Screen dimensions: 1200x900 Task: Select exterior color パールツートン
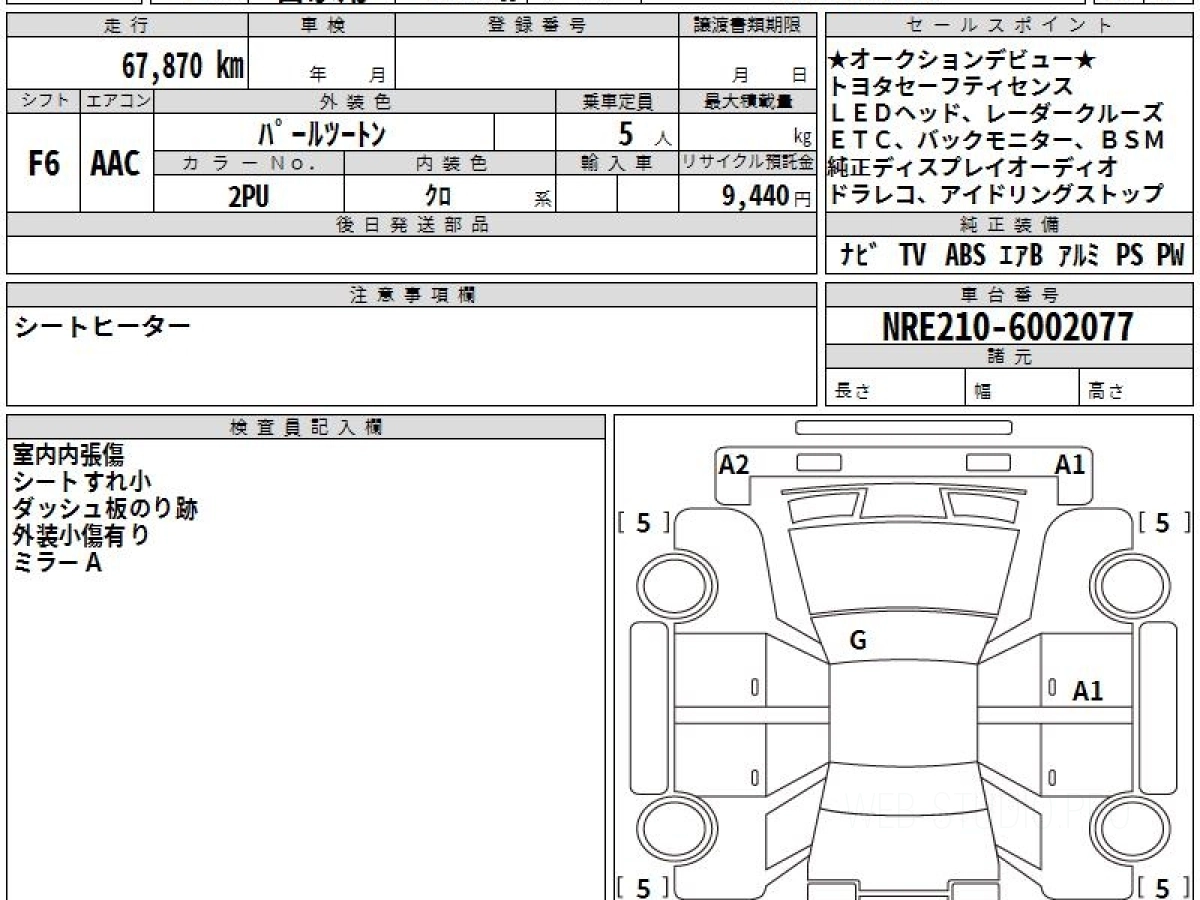322,133
